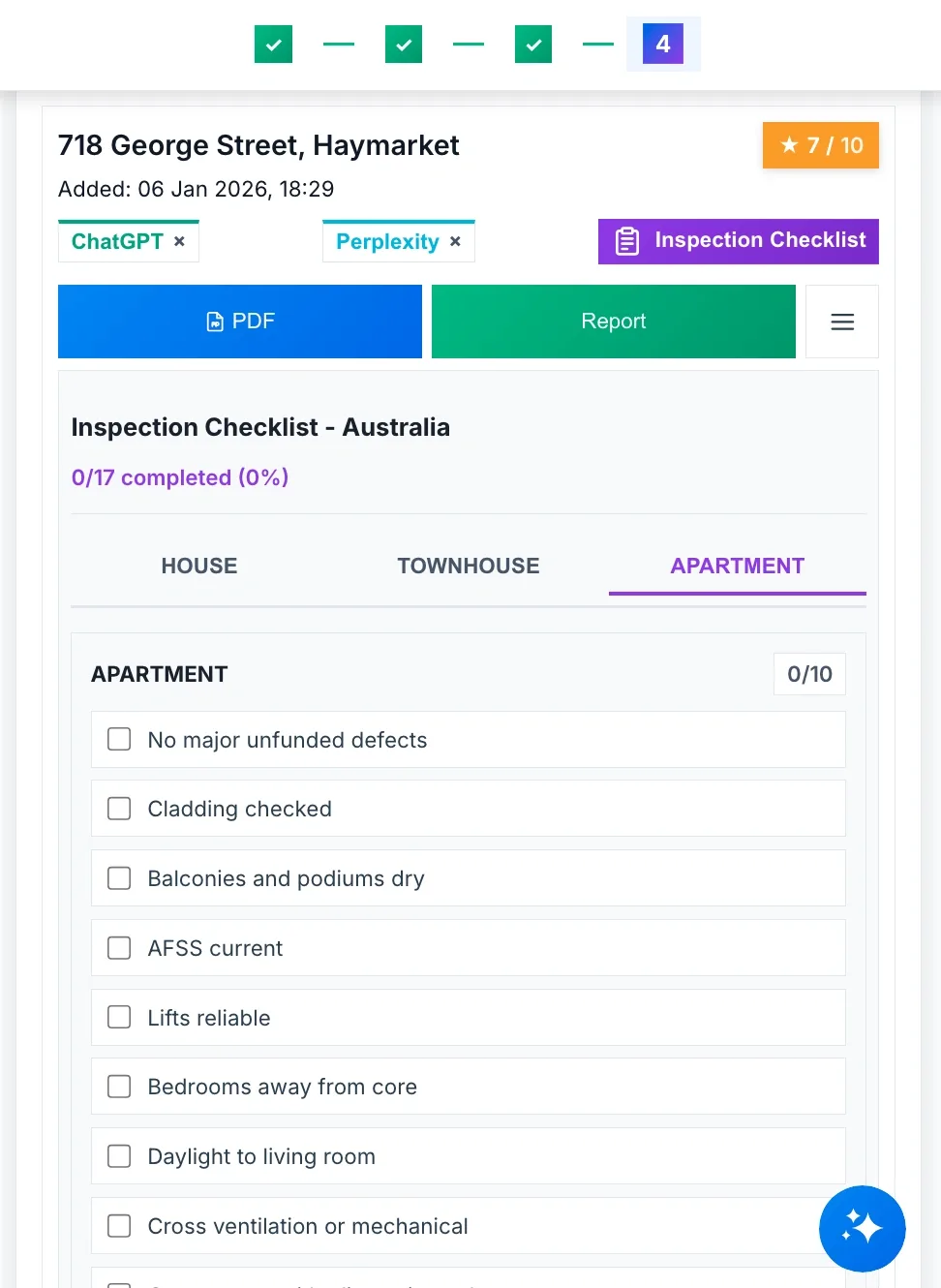Open the Report
Screen dimensions: 941x1288
point(614,322)
